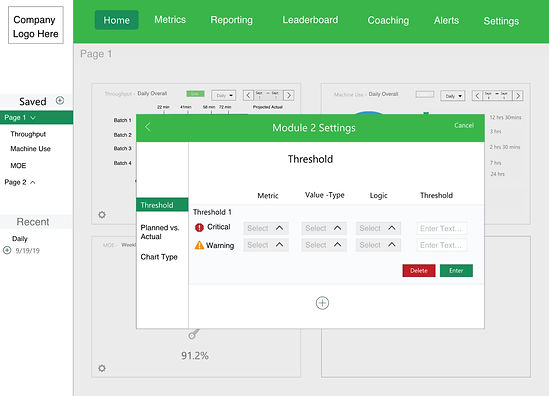Add a new saved page with the plus icon
This screenshot has width=549, height=396.
60,100
